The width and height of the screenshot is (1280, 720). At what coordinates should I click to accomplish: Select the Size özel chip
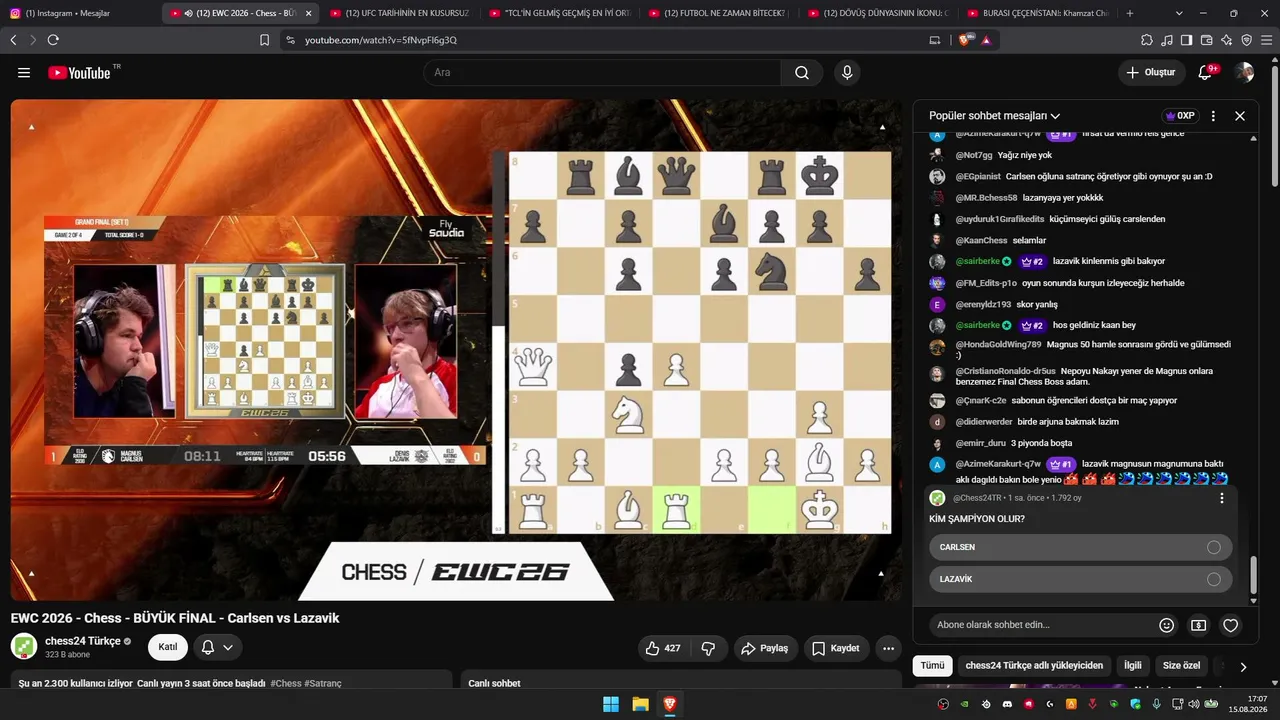(1181, 666)
